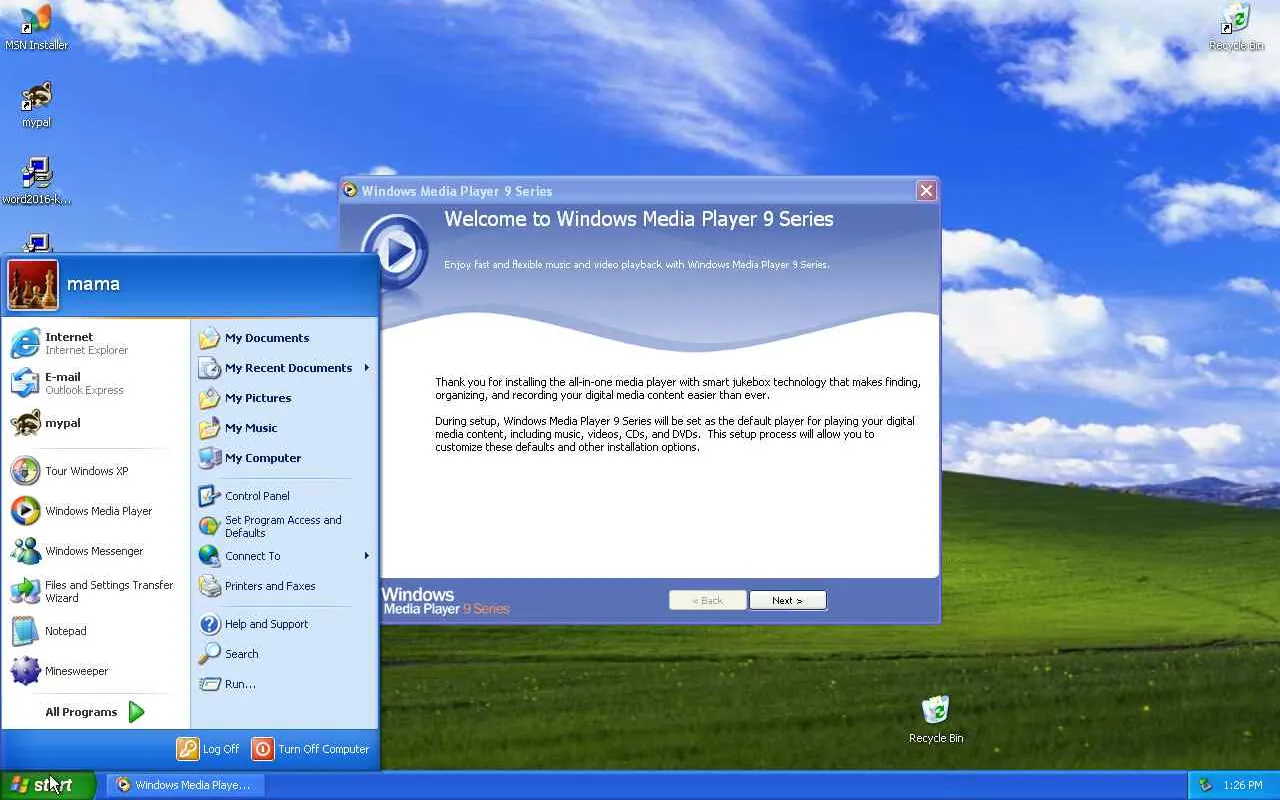The width and height of the screenshot is (1280, 800).
Task: Expand the My Recent Documents submenu
Action: (284, 368)
